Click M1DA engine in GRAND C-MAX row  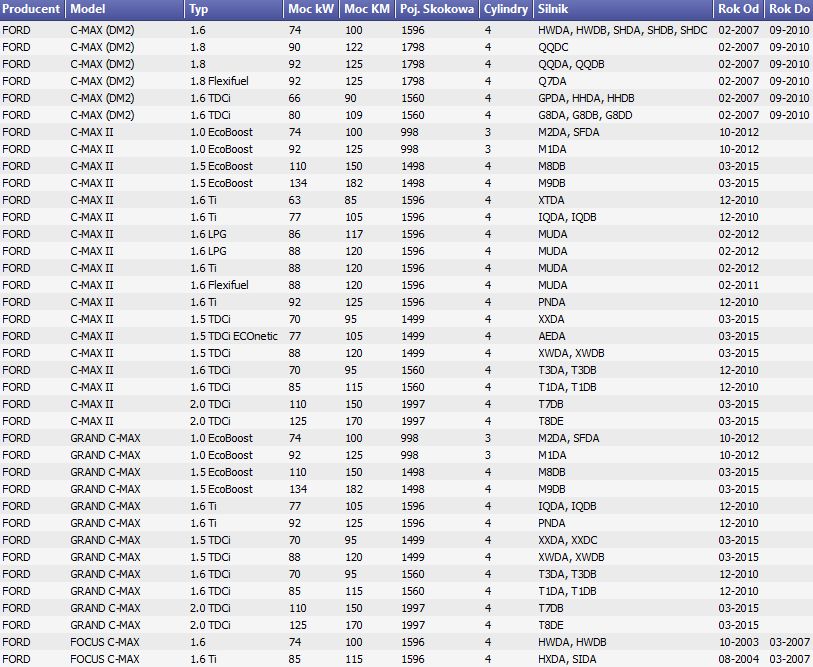point(552,455)
